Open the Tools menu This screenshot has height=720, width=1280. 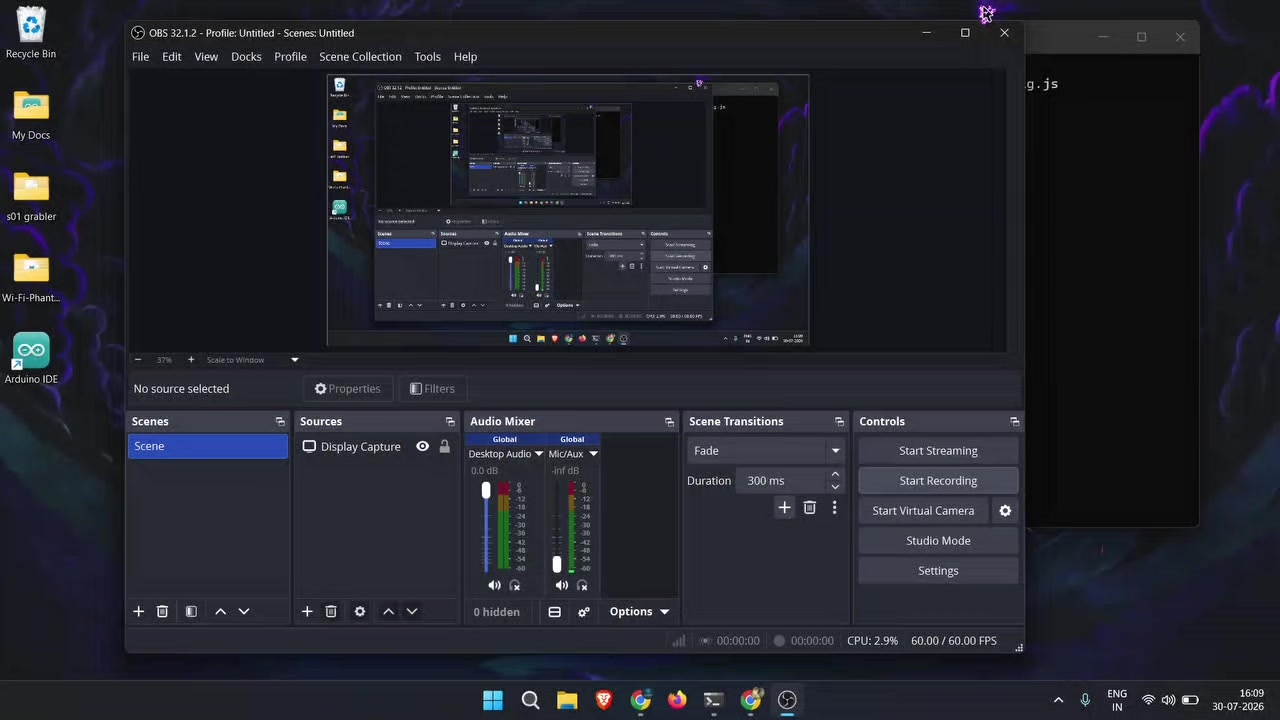427,57
